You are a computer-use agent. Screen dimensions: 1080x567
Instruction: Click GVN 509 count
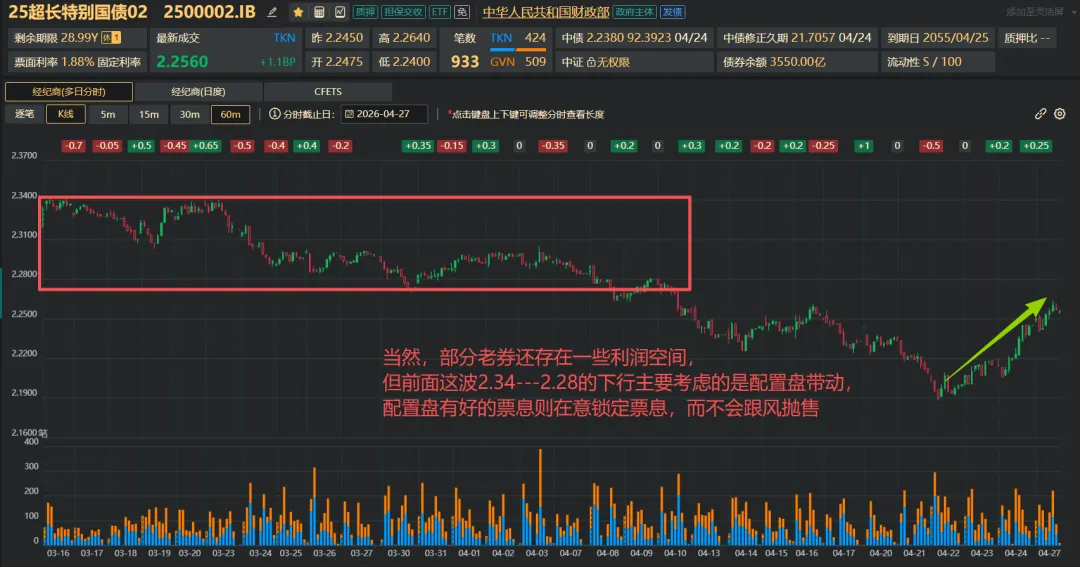pyautogui.click(x=518, y=62)
